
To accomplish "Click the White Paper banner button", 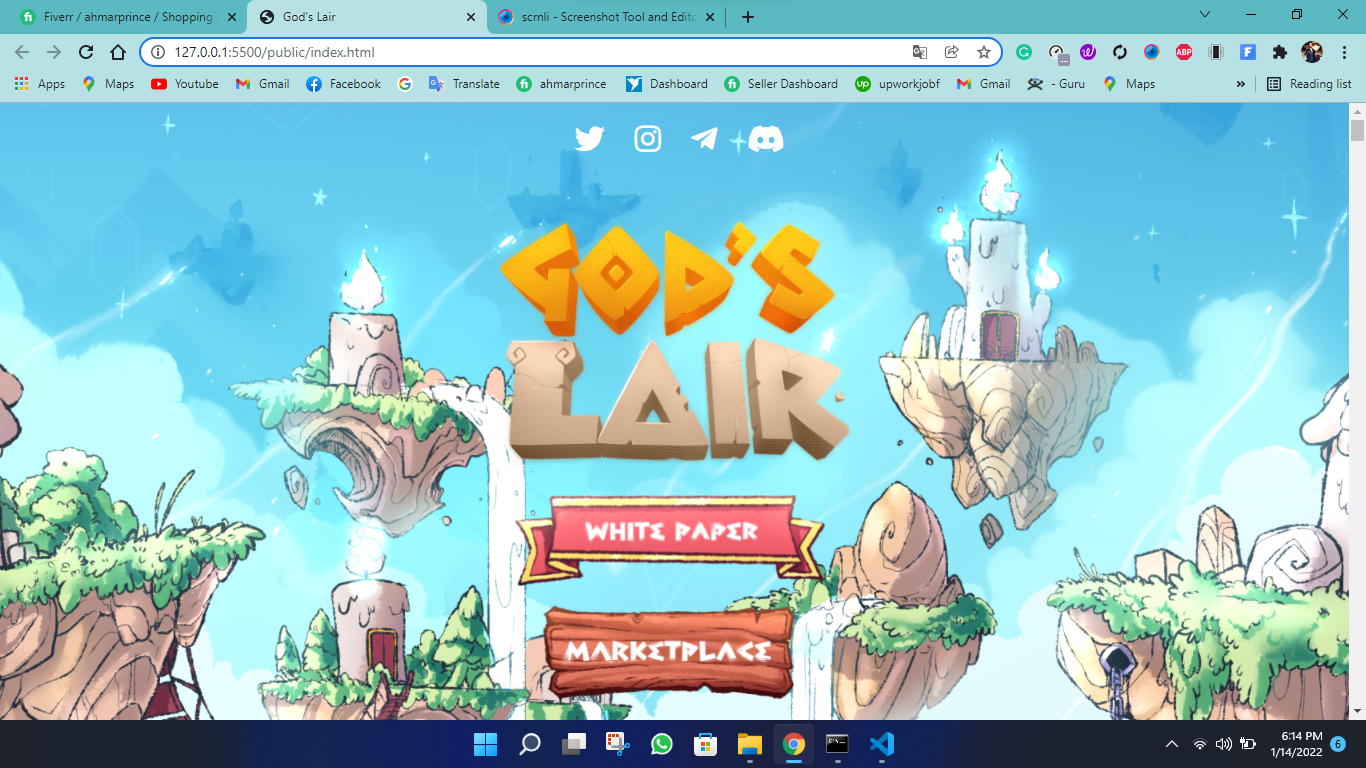I will tap(671, 532).
